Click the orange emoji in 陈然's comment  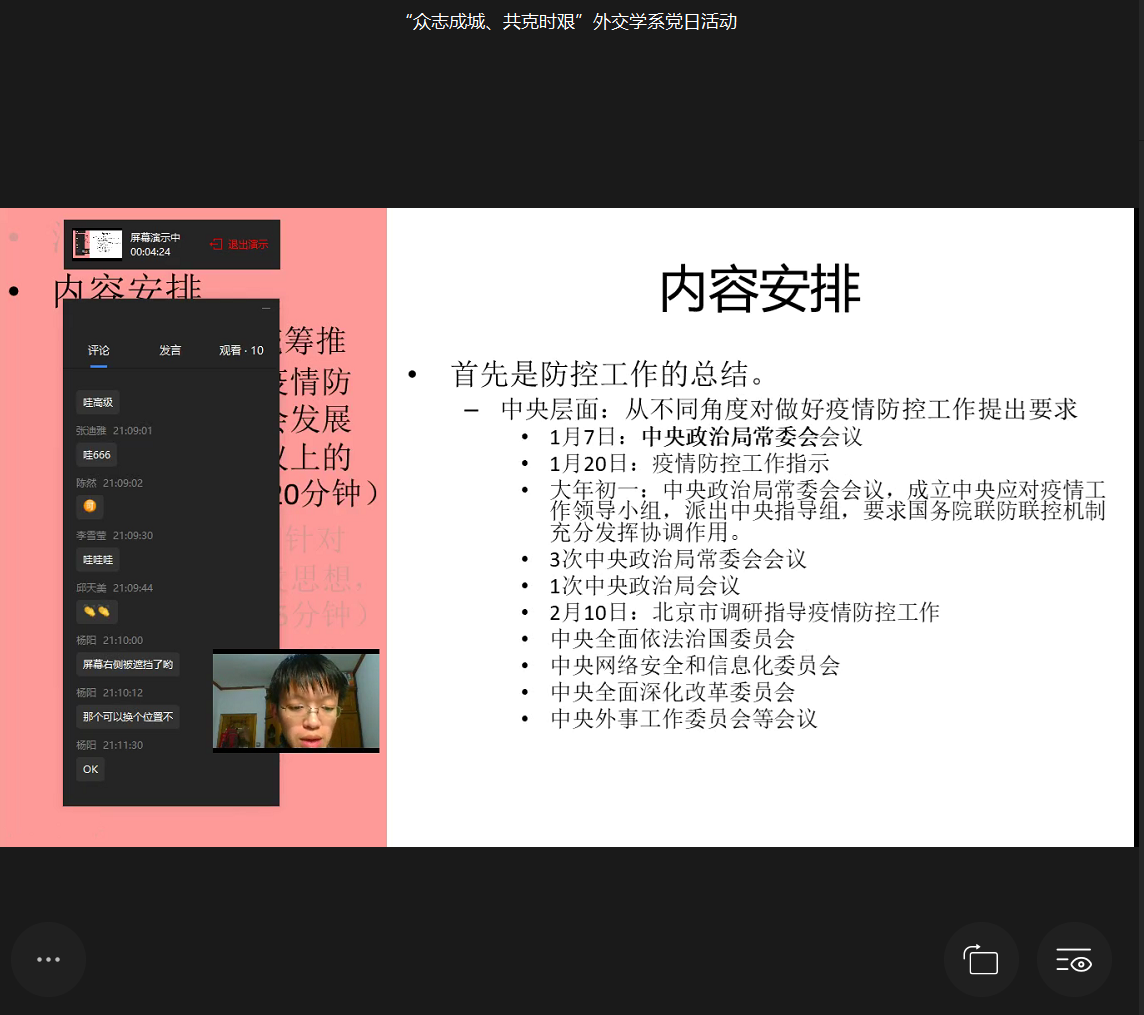pos(89,507)
